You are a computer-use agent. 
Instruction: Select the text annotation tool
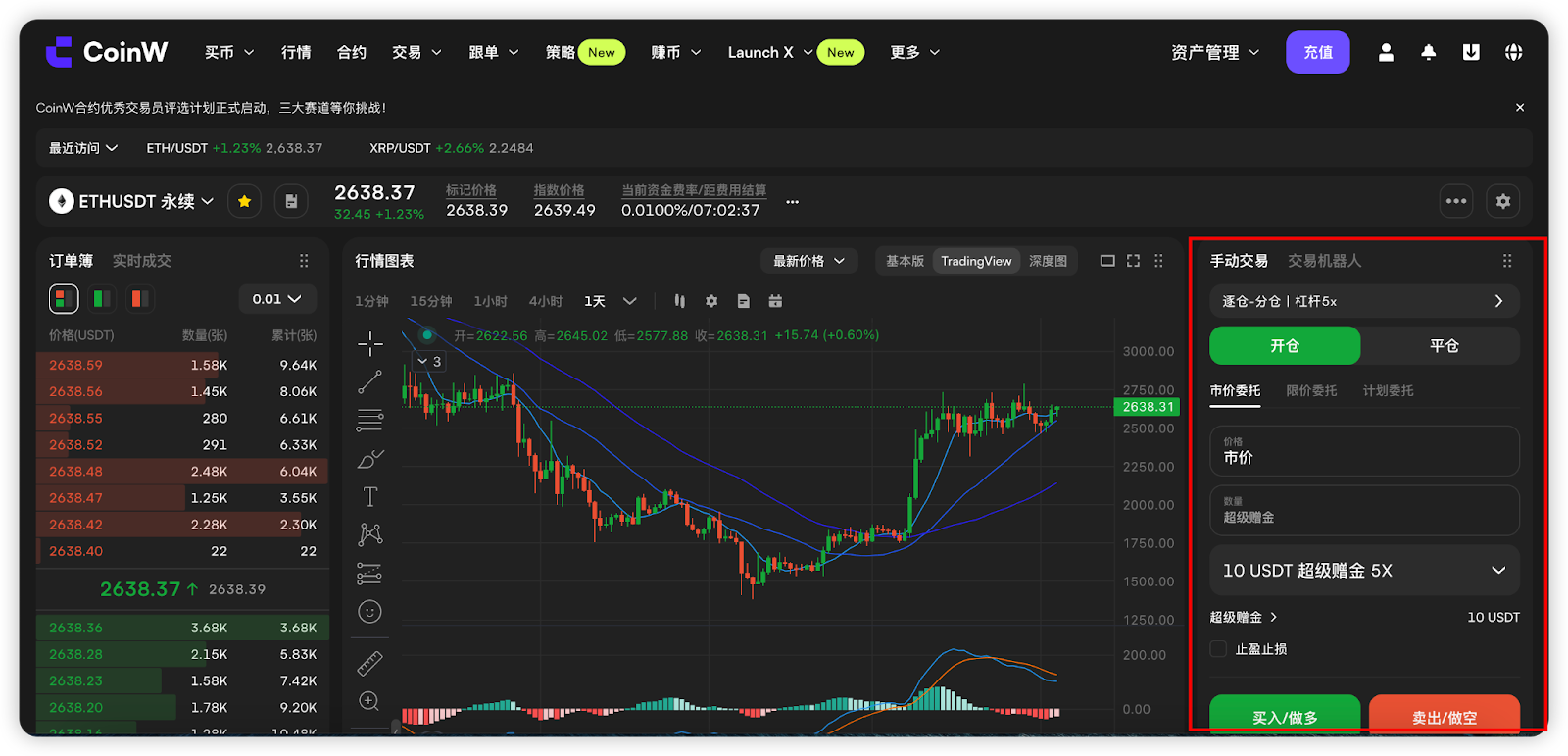(x=370, y=497)
